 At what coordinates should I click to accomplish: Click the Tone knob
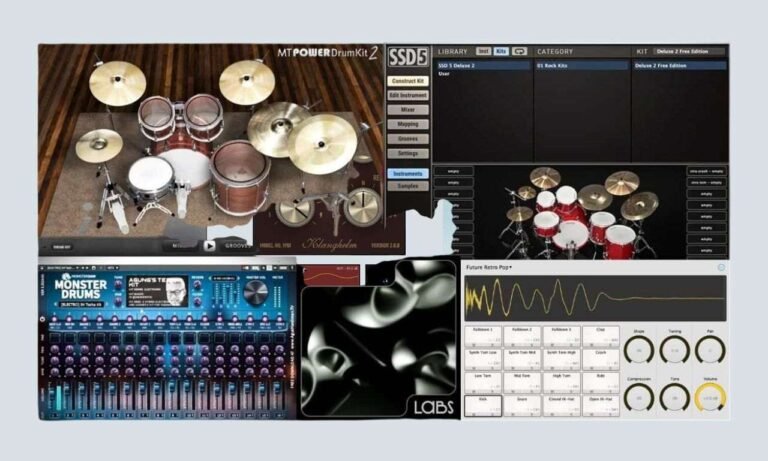(x=674, y=398)
